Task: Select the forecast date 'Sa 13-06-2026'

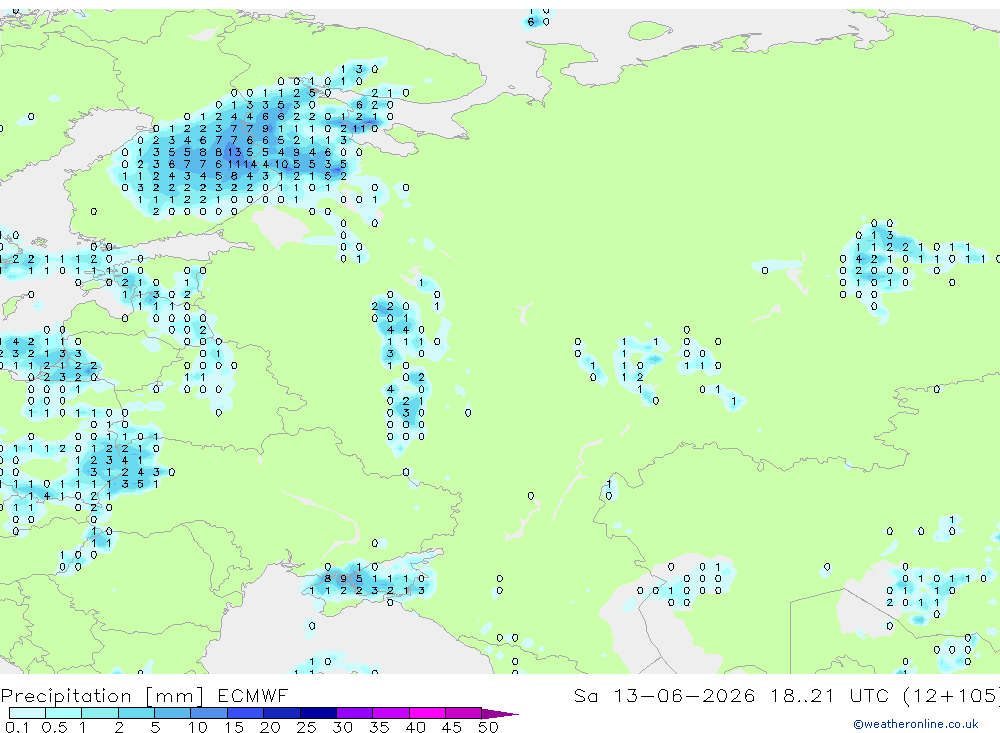Action: click(x=665, y=695)
